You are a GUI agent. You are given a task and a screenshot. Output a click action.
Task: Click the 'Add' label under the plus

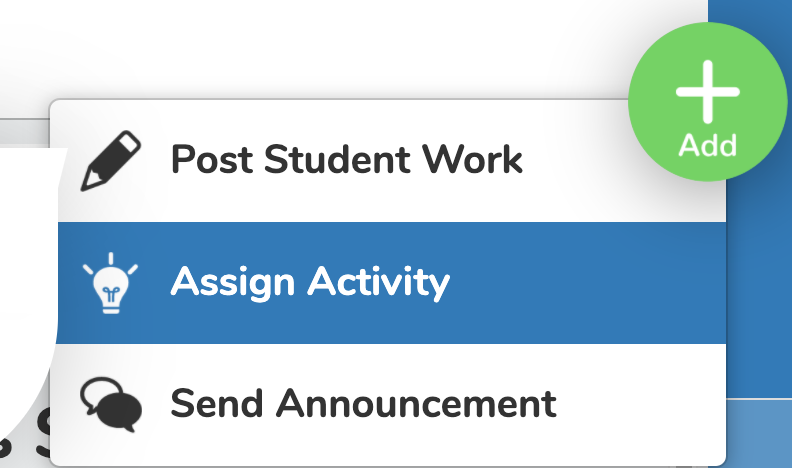point(708,146)
